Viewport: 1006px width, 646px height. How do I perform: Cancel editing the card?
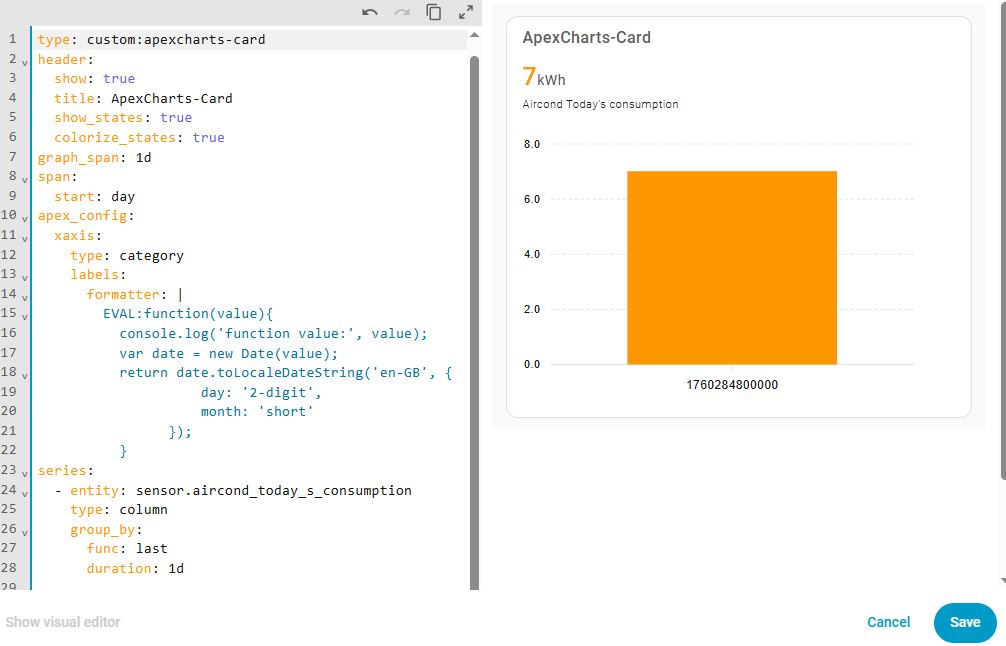[x=889, y=622]
